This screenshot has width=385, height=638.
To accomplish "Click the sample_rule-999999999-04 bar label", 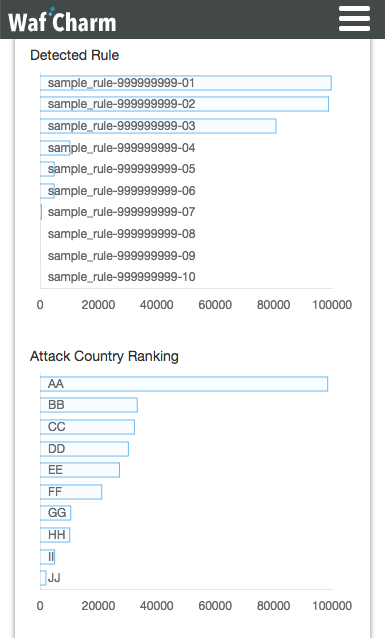I will [122, 148].
